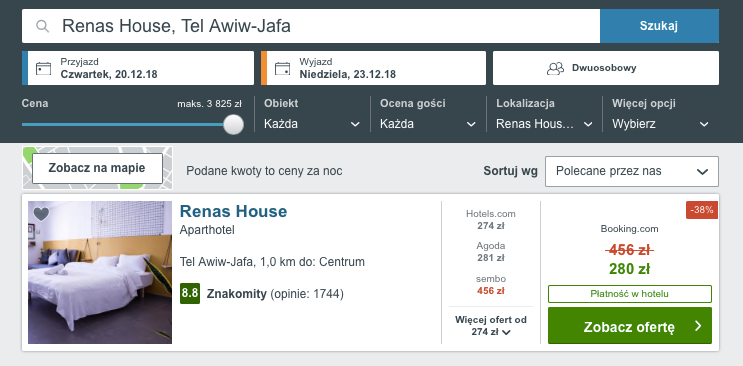Open the Lokalizacja filter dropdown
Screen dimensions: 743x366
click(x=544, y=124)
